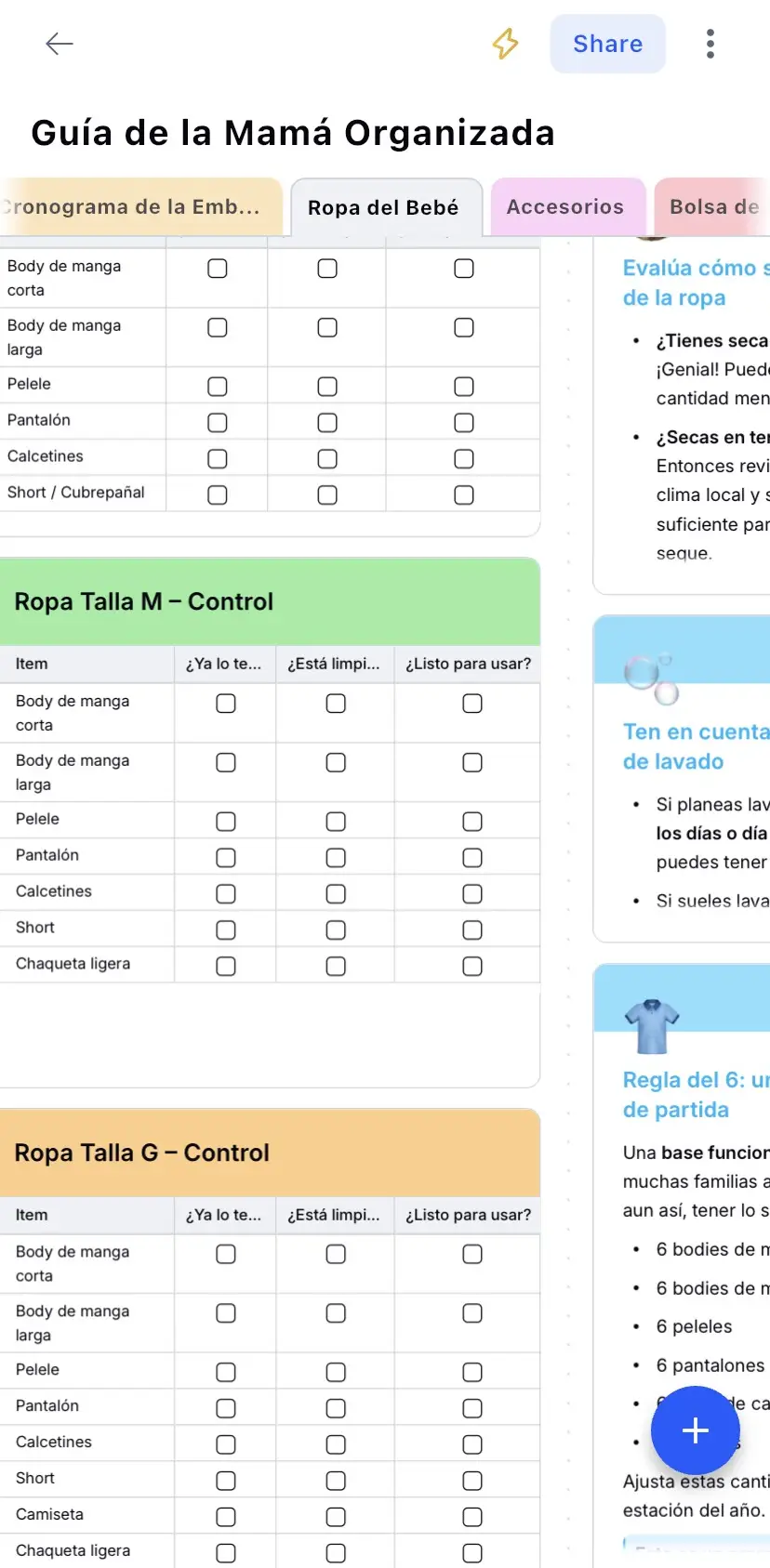Tap the Ropa Talla M – Control header

[x=143, y=601]
